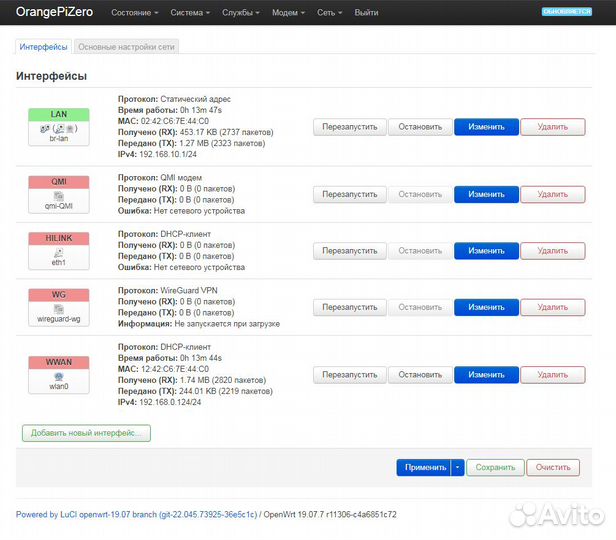Restart the WG WireGuard interface
This screenshot has height=540, width=616.
(350, 308)
